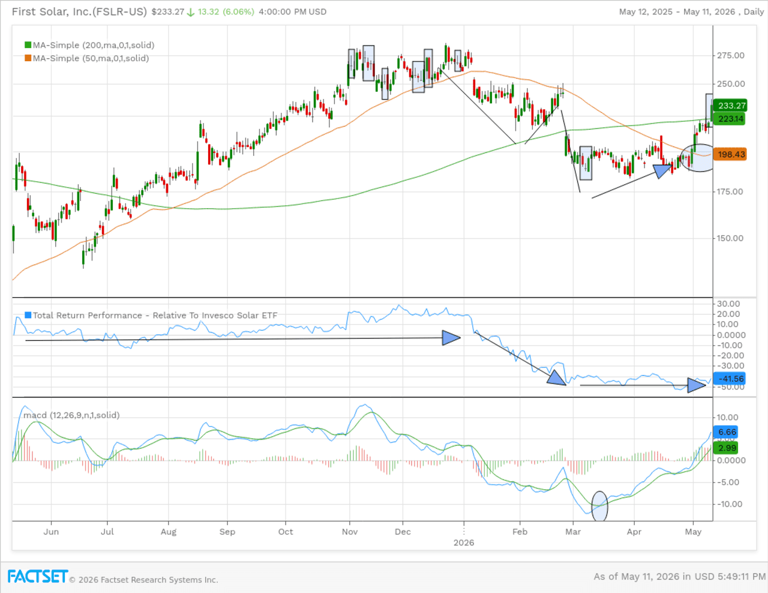Click the May 12, 2025 - May 11, 2026 date range
This screenshot has height=593, width=768.
pyautogui.click(x=677, y=12)
